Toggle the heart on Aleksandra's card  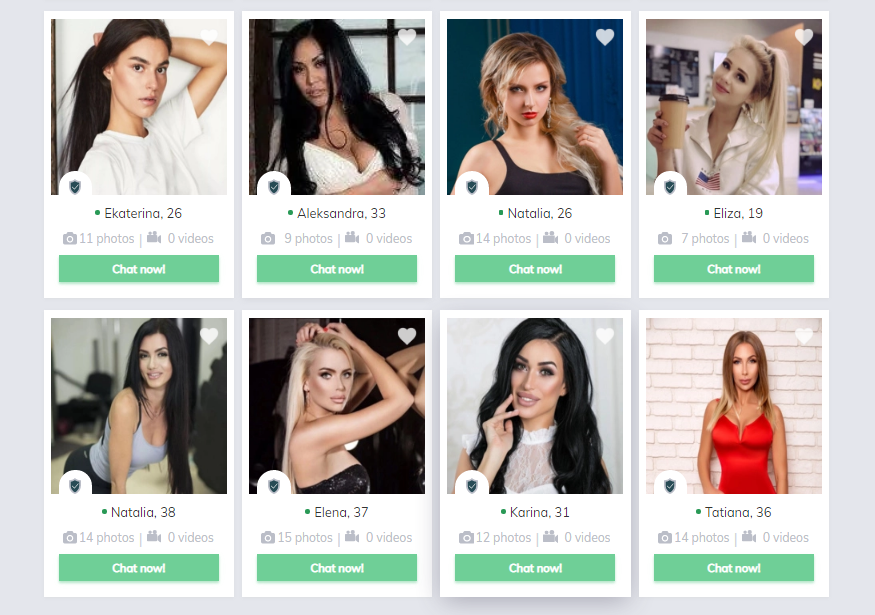coord(407,37)
